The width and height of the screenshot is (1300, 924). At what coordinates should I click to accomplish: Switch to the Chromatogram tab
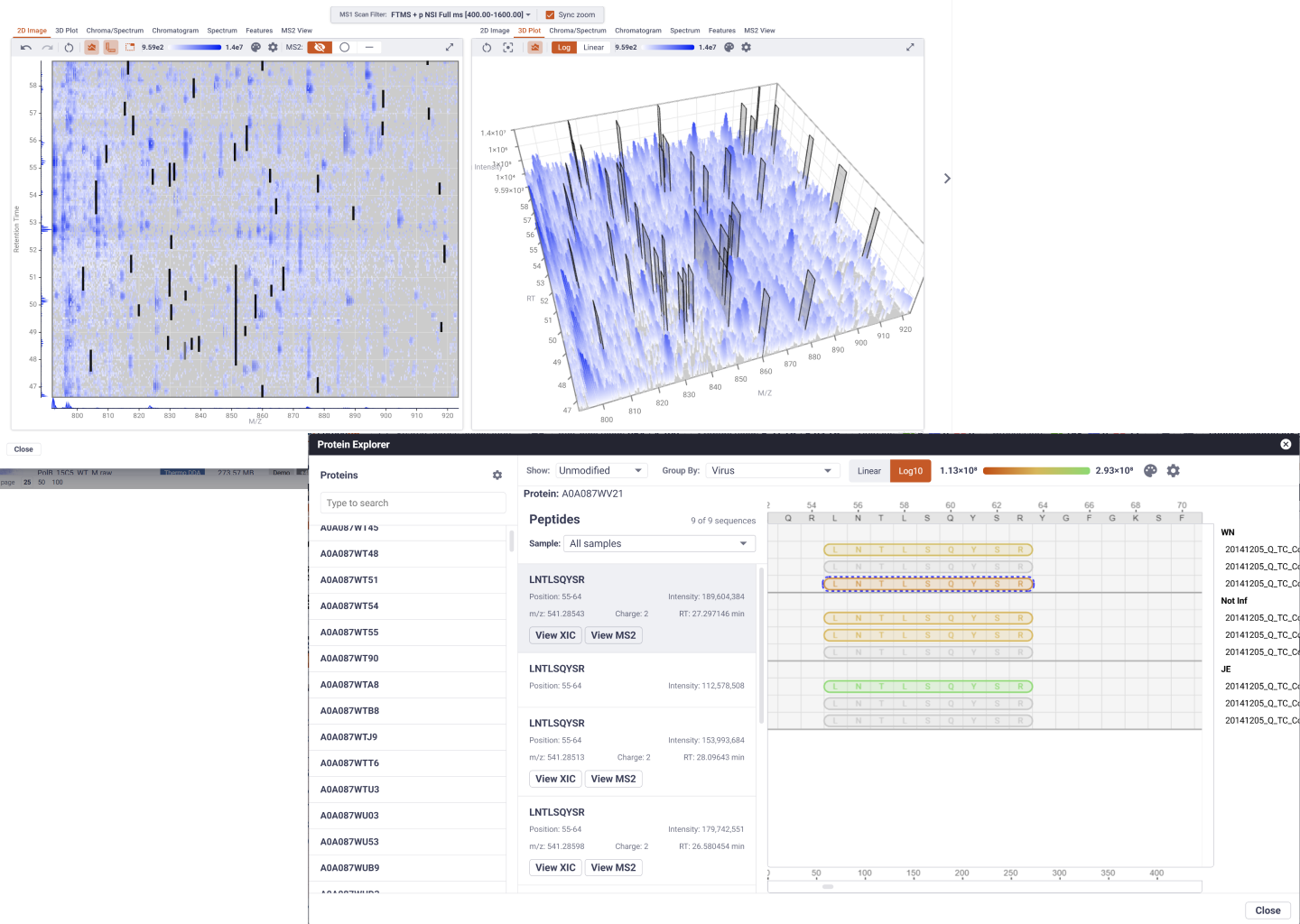point(175,30)
